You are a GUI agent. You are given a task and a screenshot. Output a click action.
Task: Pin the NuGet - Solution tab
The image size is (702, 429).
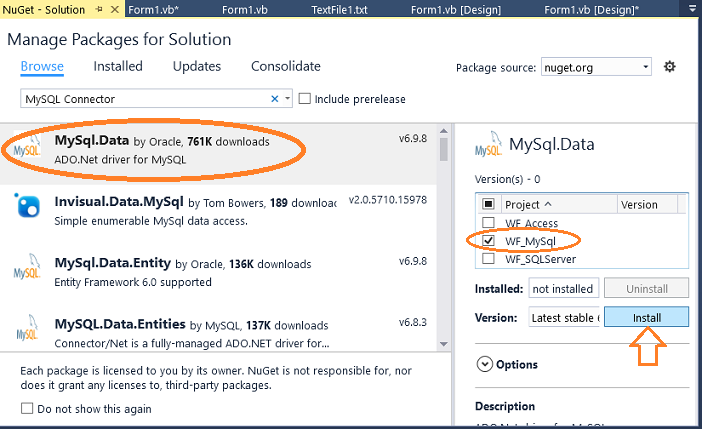[x=99, y=9]
